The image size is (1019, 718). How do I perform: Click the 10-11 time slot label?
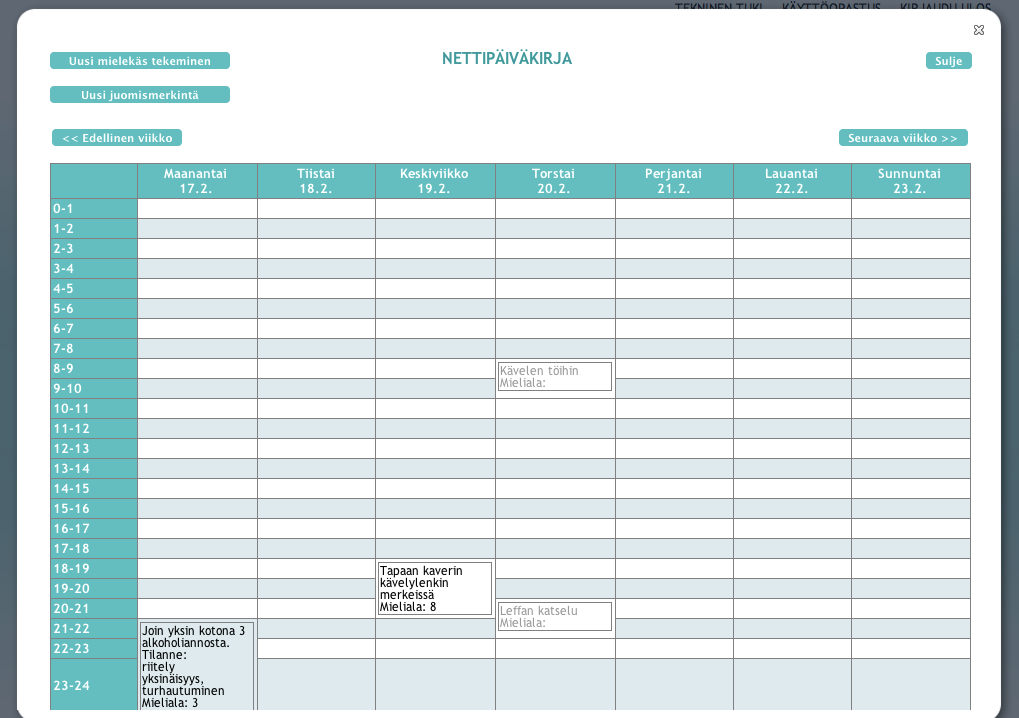[x=94, y=409]
